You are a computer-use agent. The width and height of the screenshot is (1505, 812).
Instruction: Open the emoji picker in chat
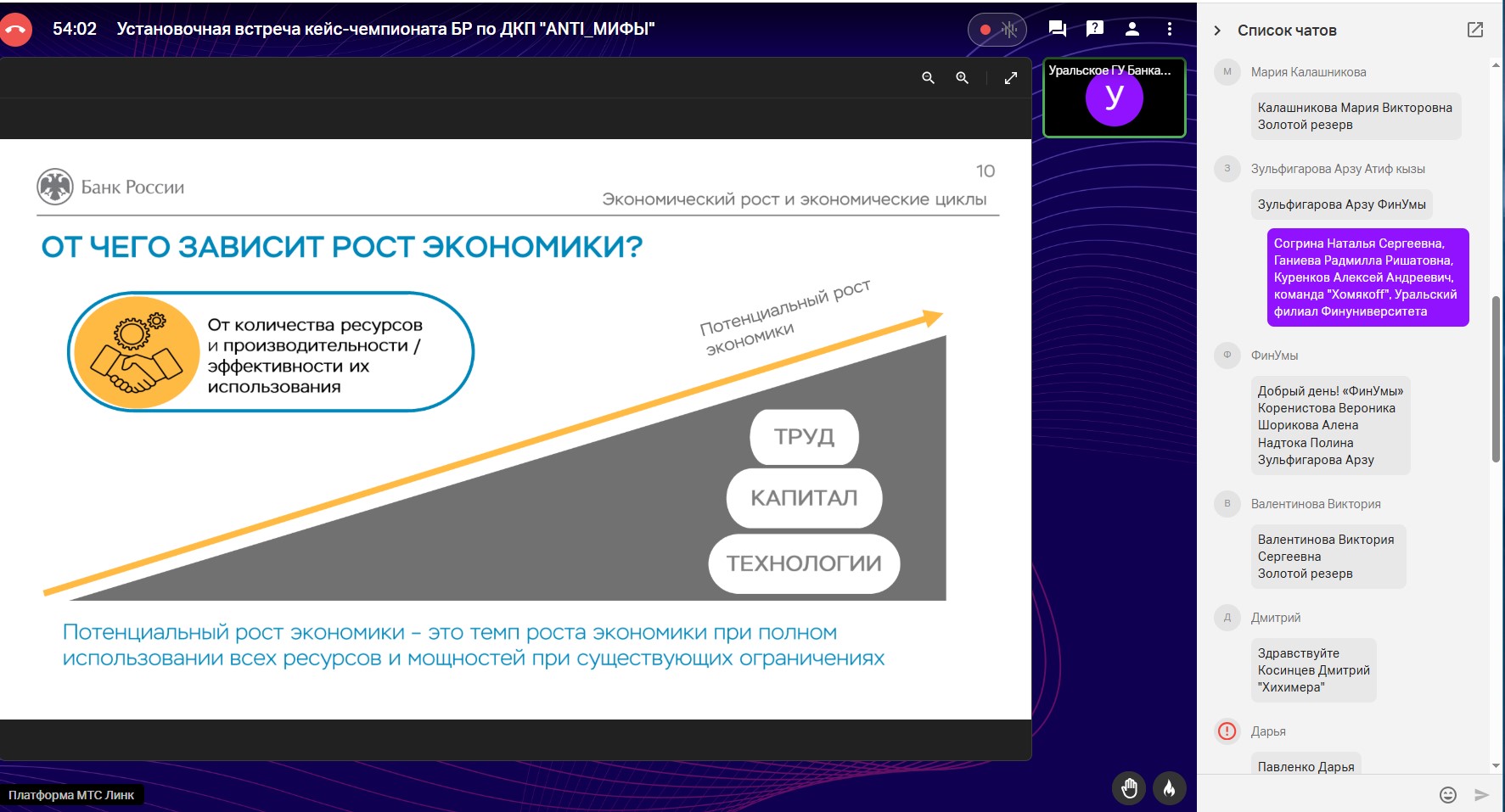(1448, 795)
